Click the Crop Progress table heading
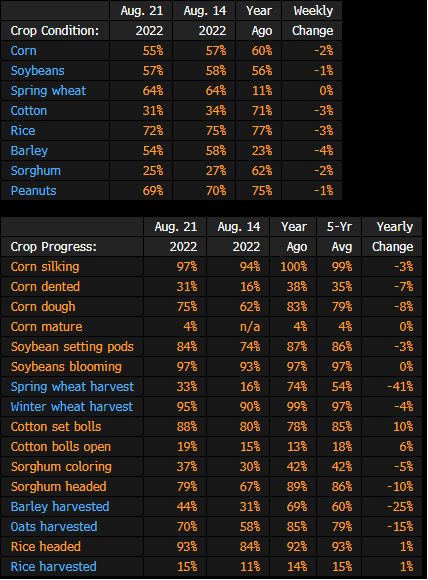This screenshot has width=428, height=580. coord(54,247)
